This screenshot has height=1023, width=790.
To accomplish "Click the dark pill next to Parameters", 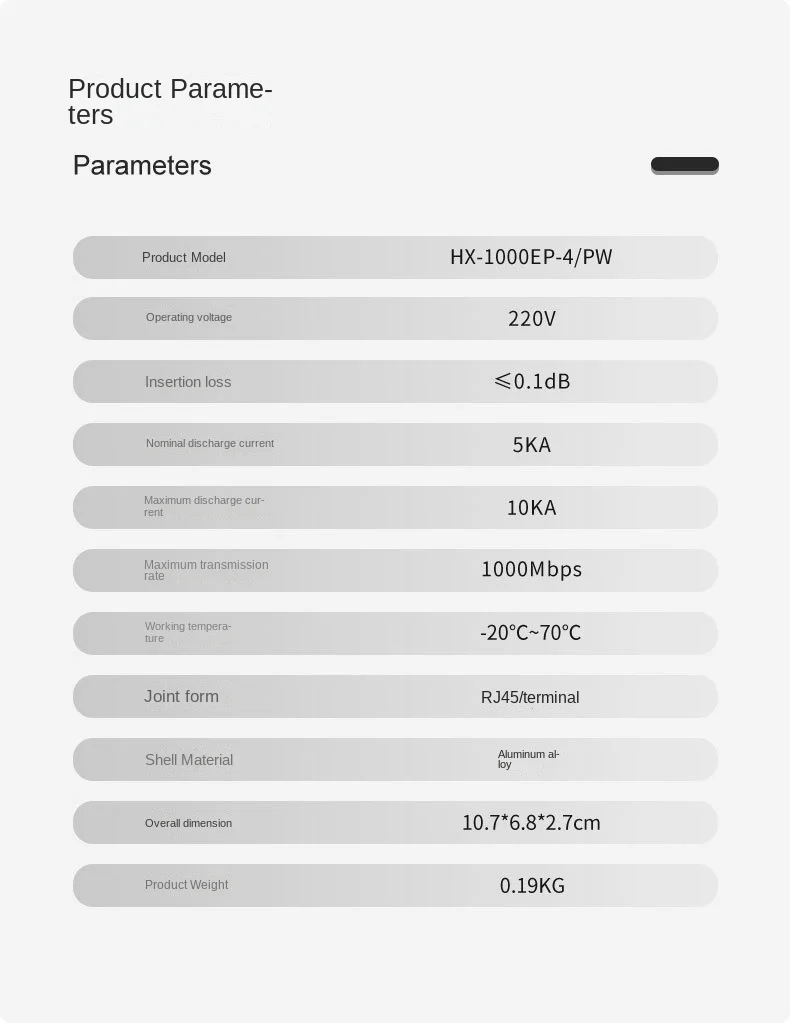I will [684, 165].
